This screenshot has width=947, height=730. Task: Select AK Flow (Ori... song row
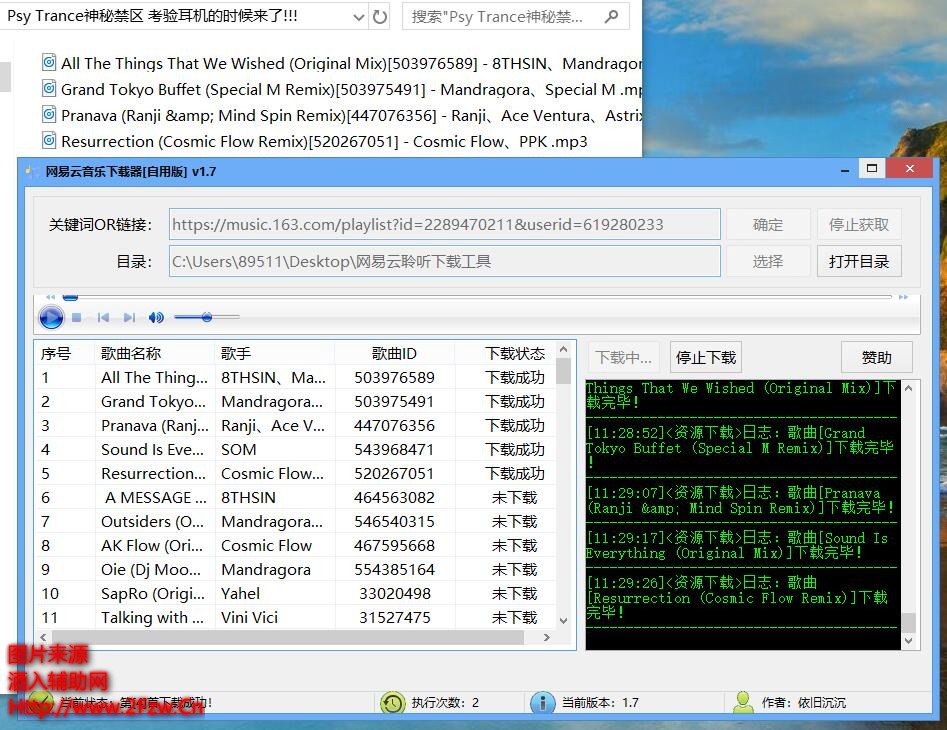click(295, 545)
